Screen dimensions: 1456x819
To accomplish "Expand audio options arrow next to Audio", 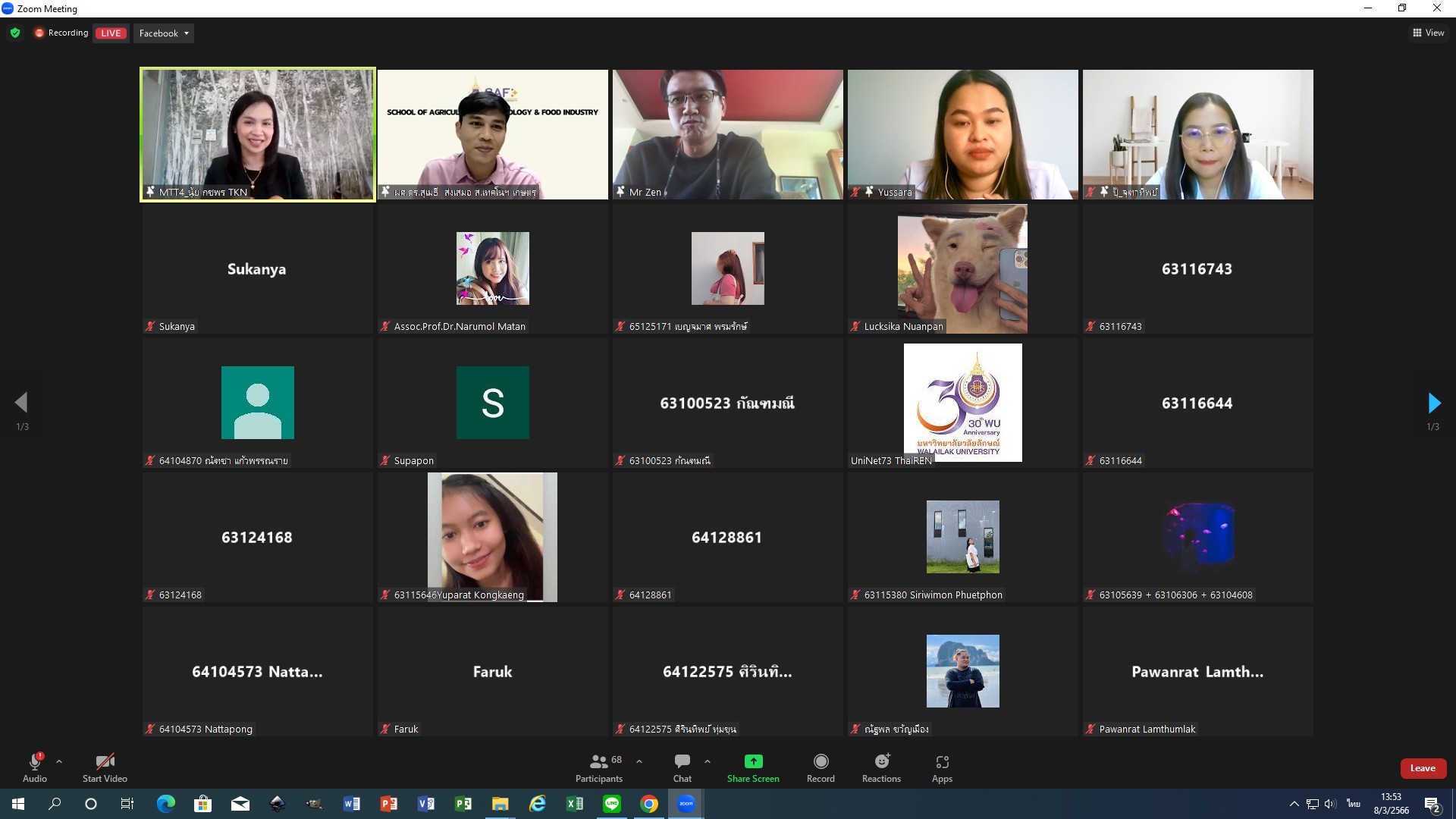I will (x=59, y=761).
